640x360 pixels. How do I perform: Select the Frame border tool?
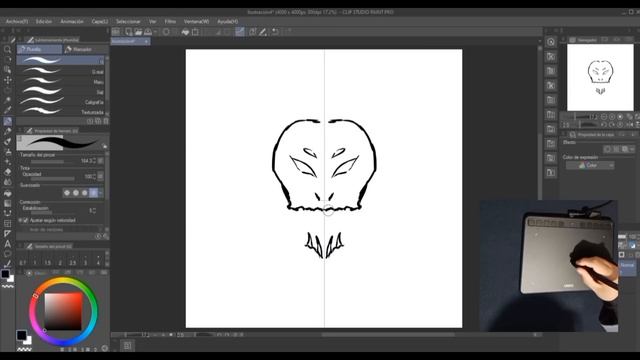click(7, 223)
